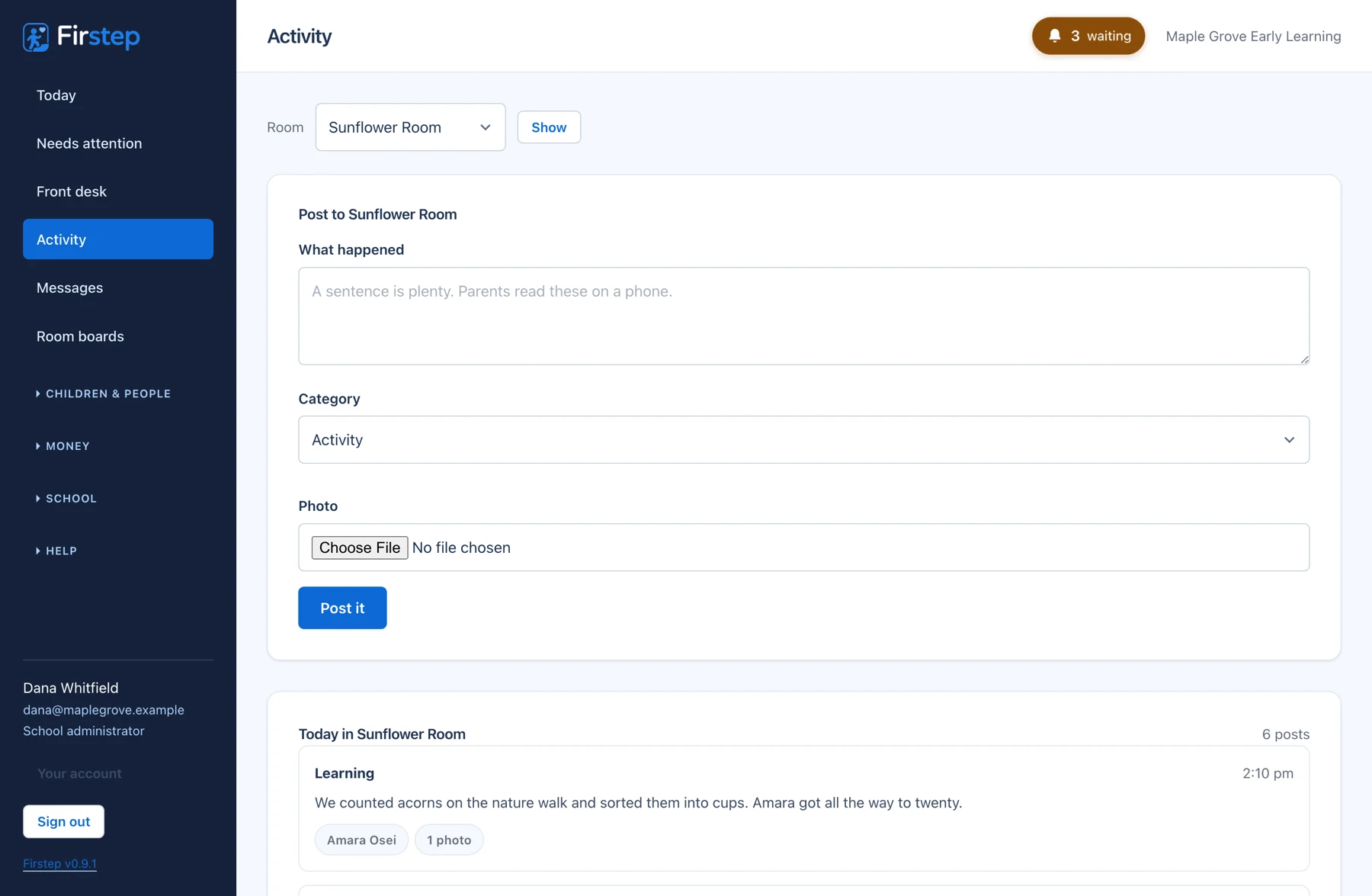
Task: Expand the School section
Action: point(66,499)
